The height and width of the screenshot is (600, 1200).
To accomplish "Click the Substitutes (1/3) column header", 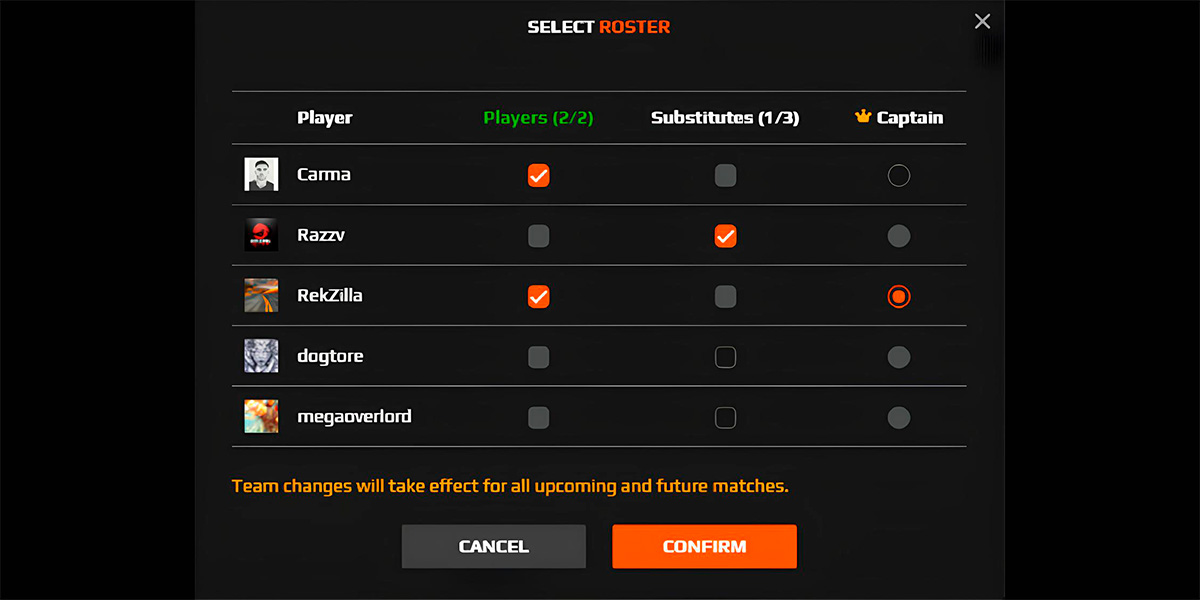I will 725,117.
